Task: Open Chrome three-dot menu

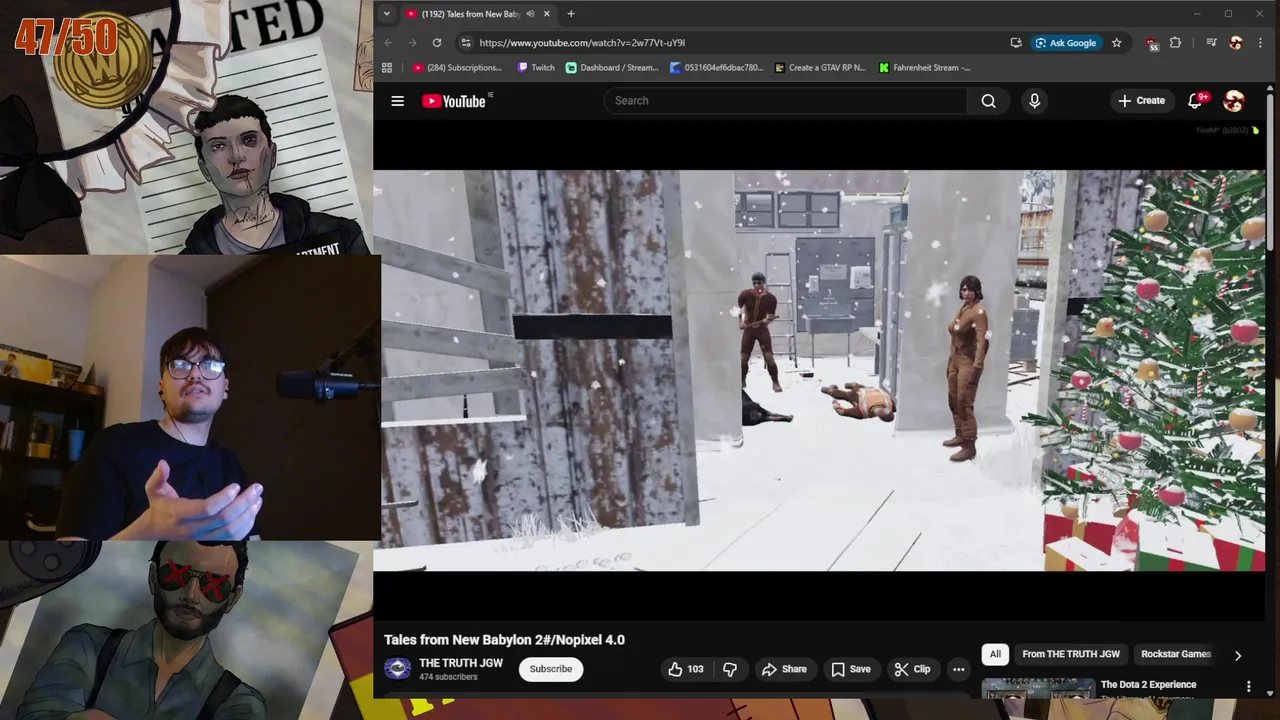Action: coord(1260,43)
